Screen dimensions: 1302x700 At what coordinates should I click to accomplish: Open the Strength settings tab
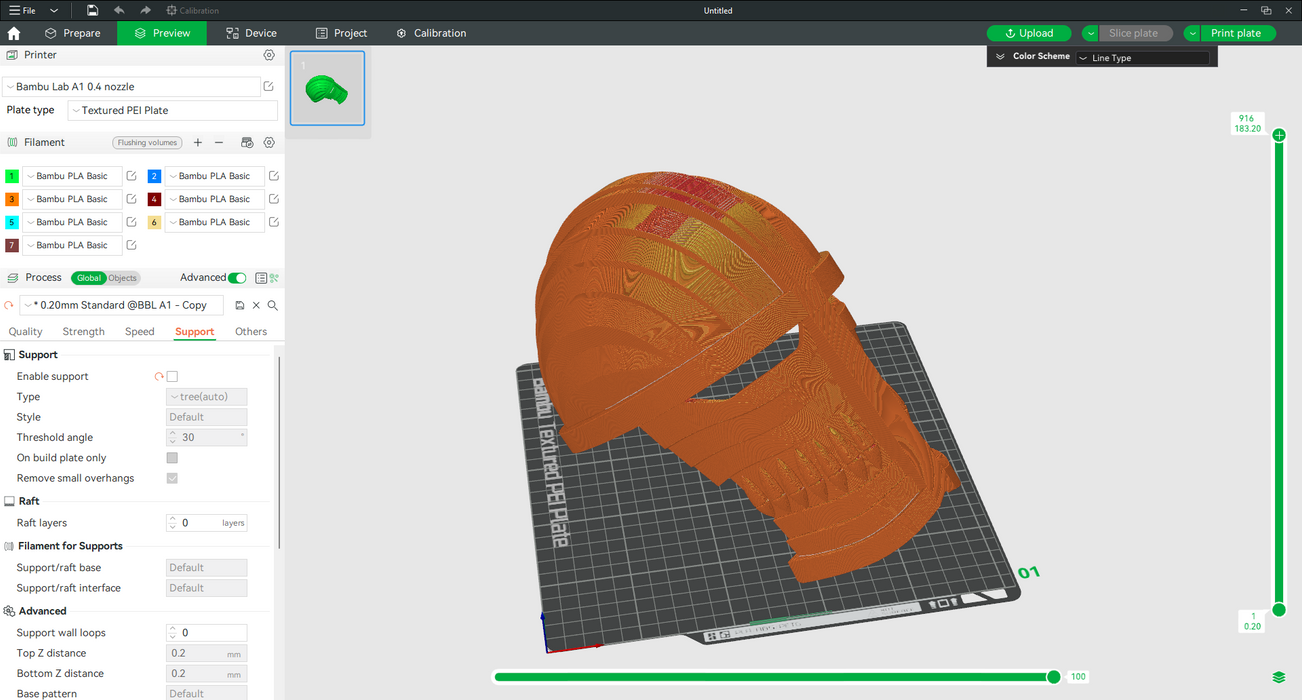tap(83, 332)
